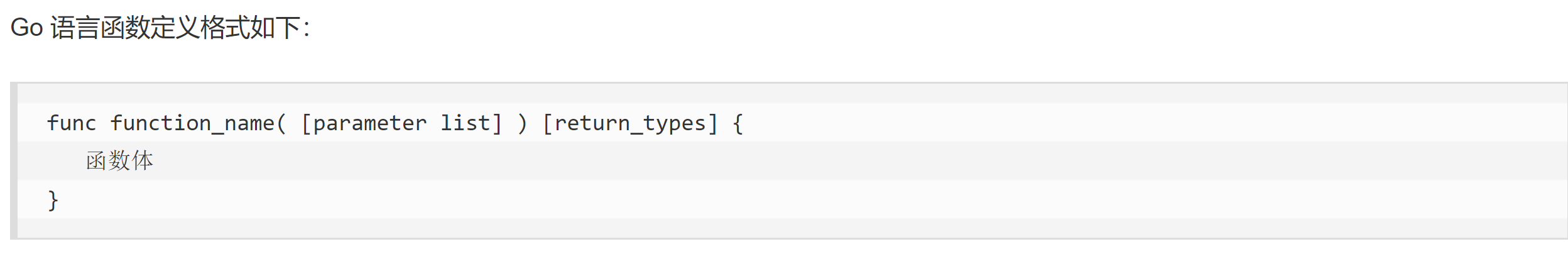Viewport: 1568px width, 273px height.
Task: Click the word "Go" in the heading
Action: [x=26, y=28]
